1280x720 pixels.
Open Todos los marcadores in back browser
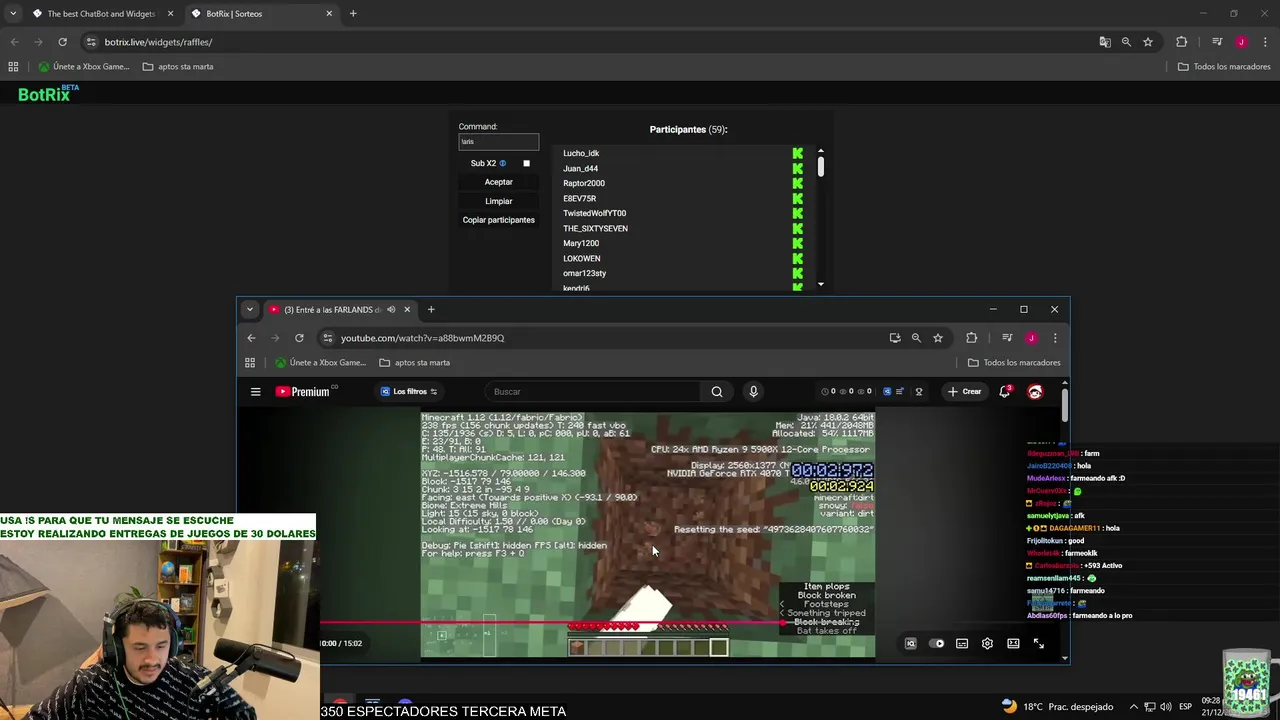(1223, 66)
